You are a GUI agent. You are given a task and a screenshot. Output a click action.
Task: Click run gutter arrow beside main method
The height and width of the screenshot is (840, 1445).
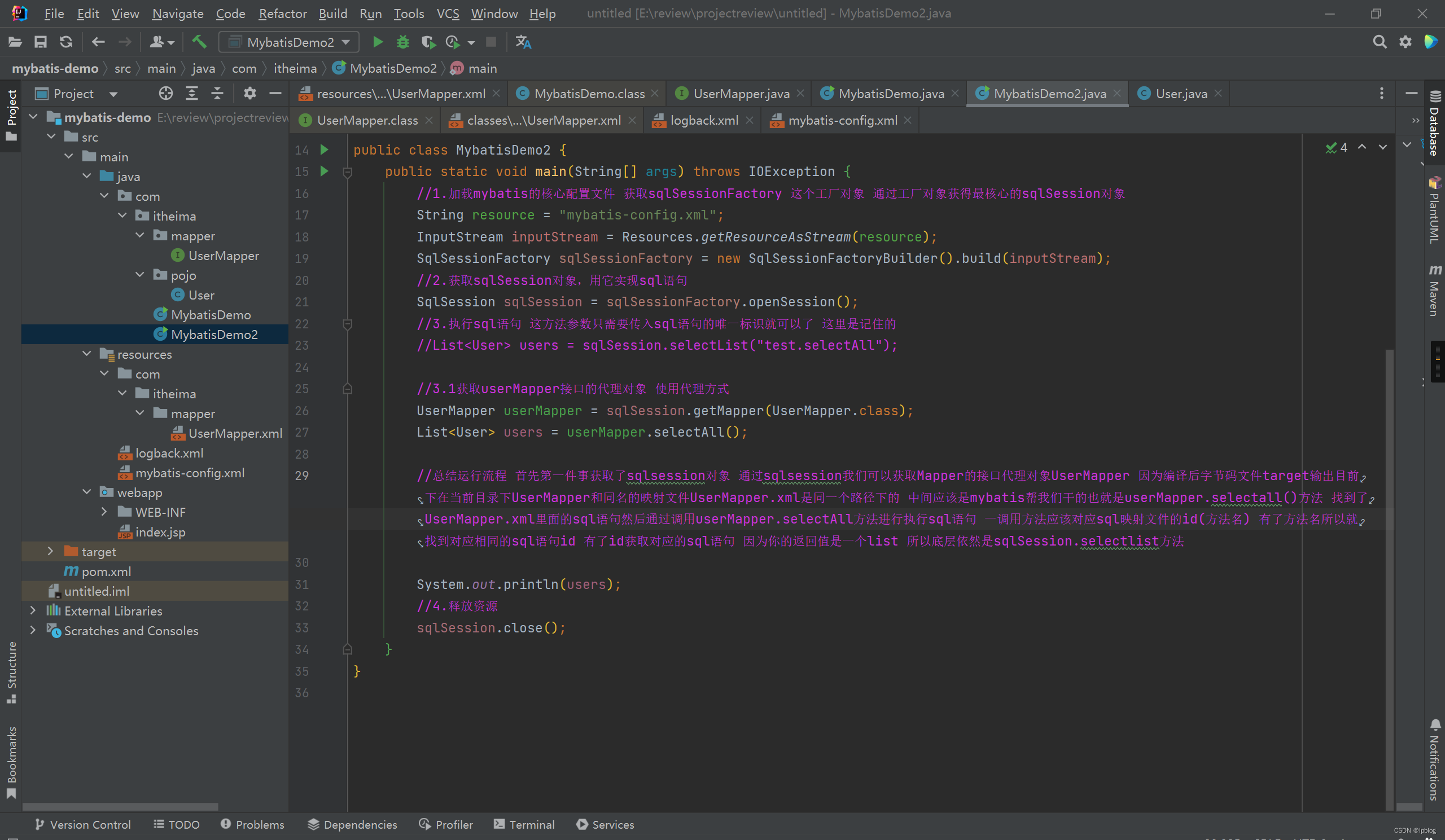[324, 171]
